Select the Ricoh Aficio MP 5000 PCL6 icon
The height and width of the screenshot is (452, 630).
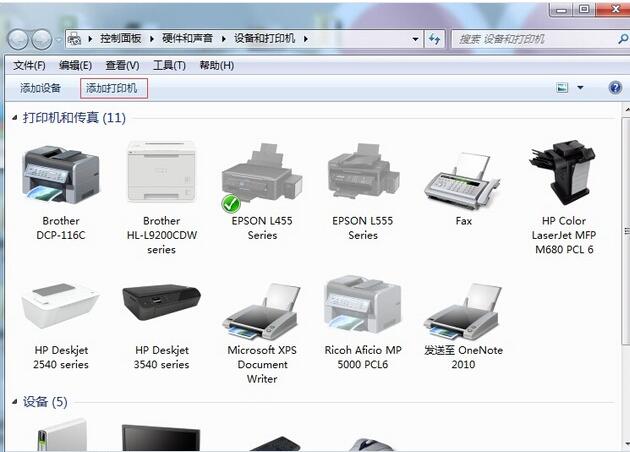363,304
